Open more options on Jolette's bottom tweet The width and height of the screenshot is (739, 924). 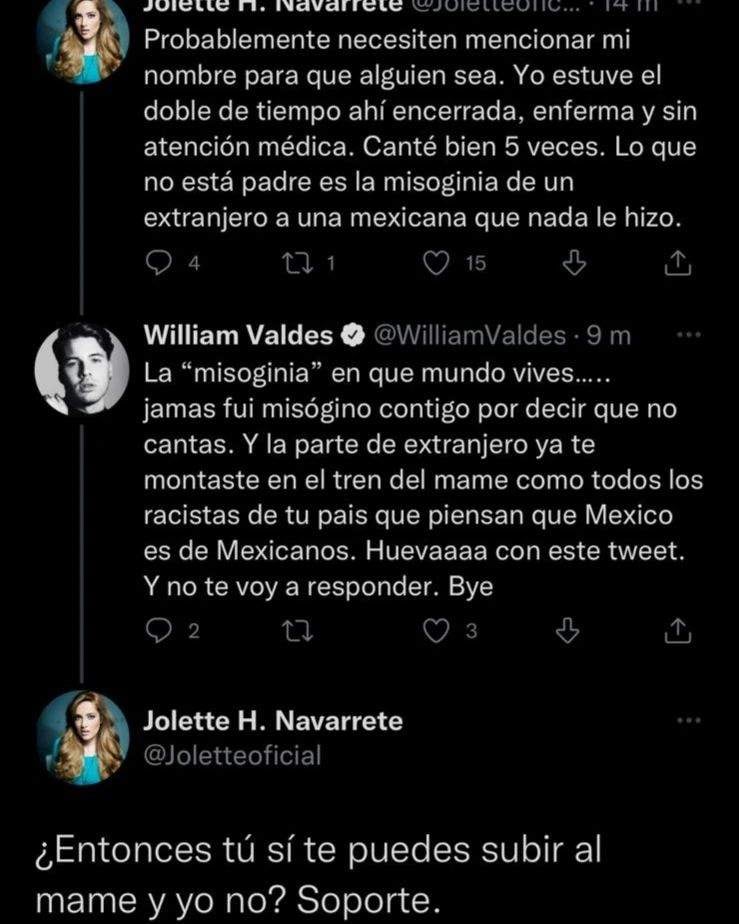(689, 721)
